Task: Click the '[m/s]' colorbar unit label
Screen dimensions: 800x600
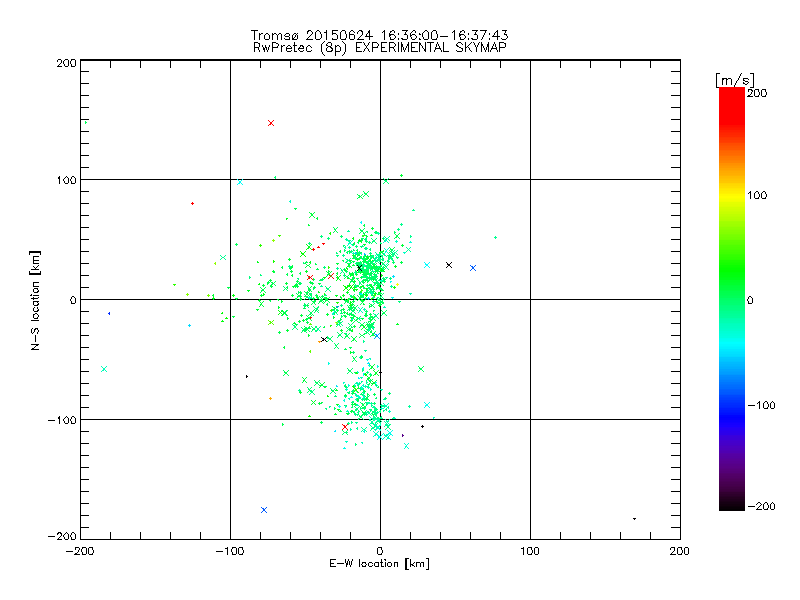Action: tap(735, 80)
